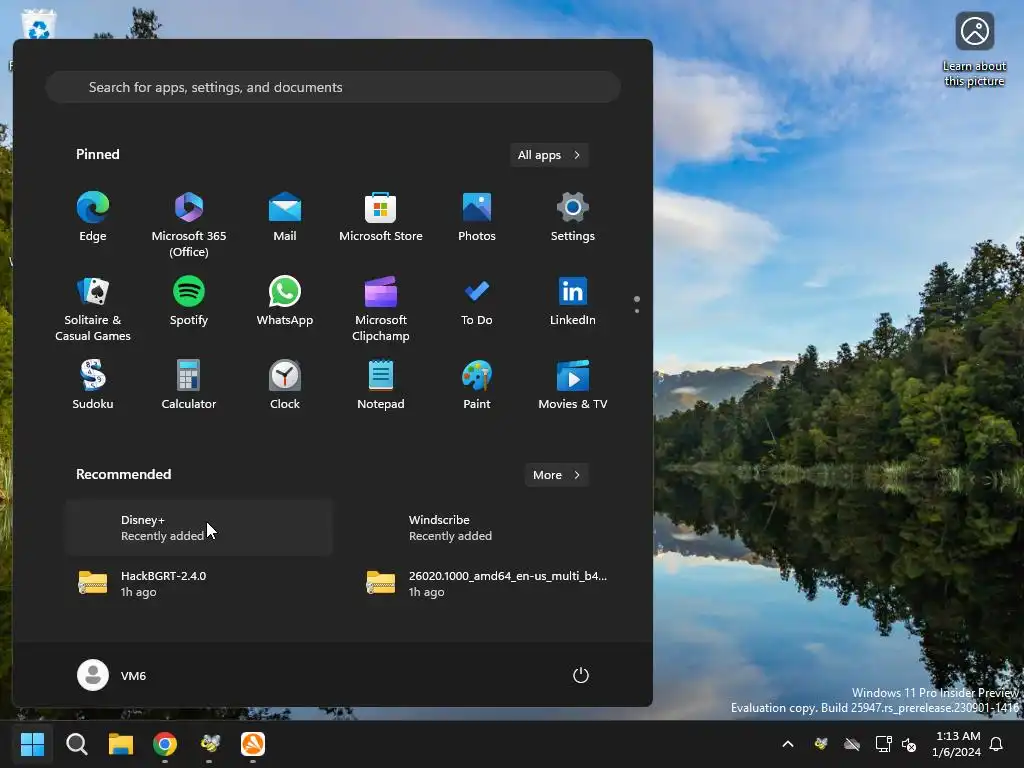Screen dimensions: 1024x768
Task: Open File Explorer from the taskbar
Action: point(121,744)
